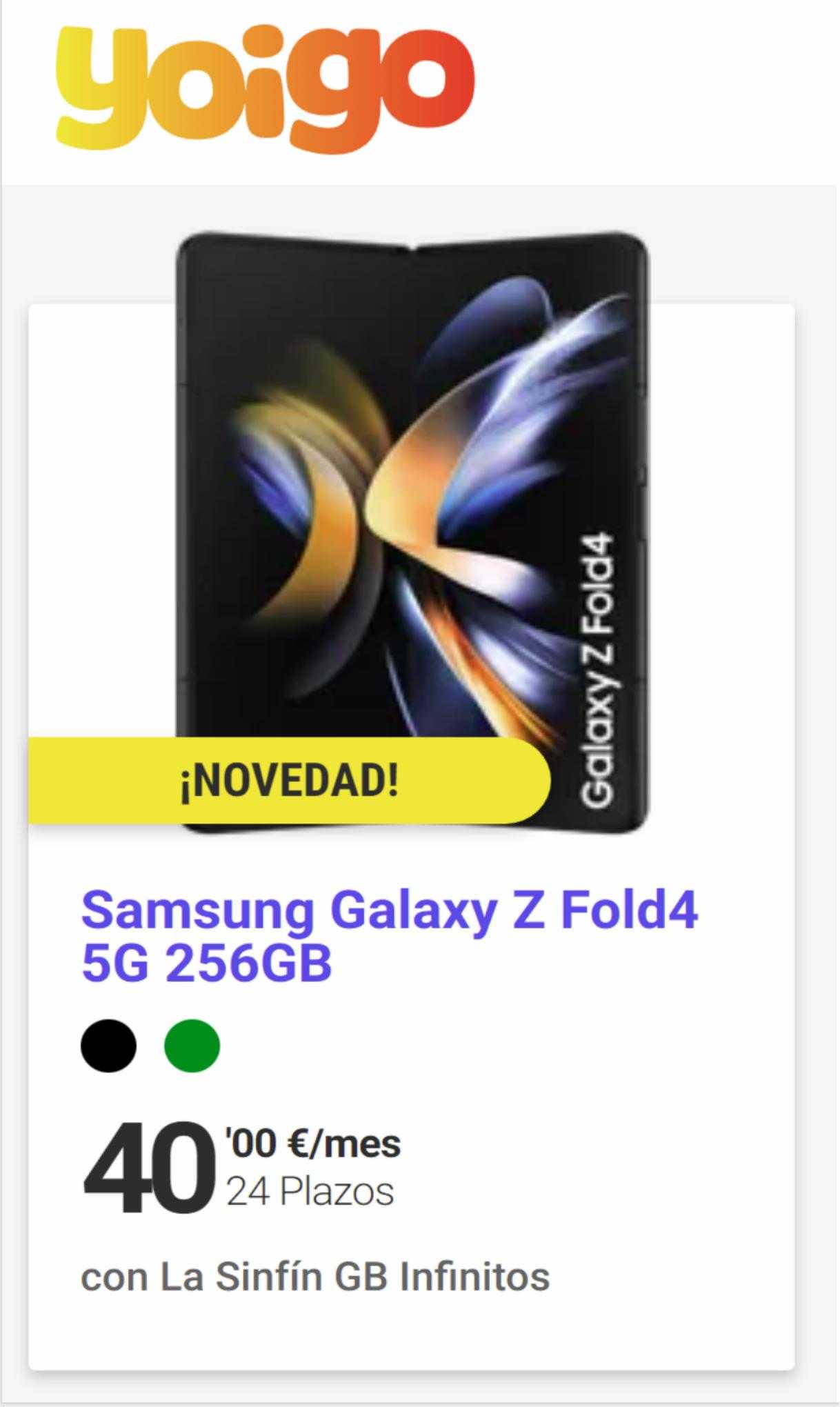This screenshot has height=1407, width=840.
Task: Click the large 40 price figure
Action: pyautogui.click(x=147, y=1167)
